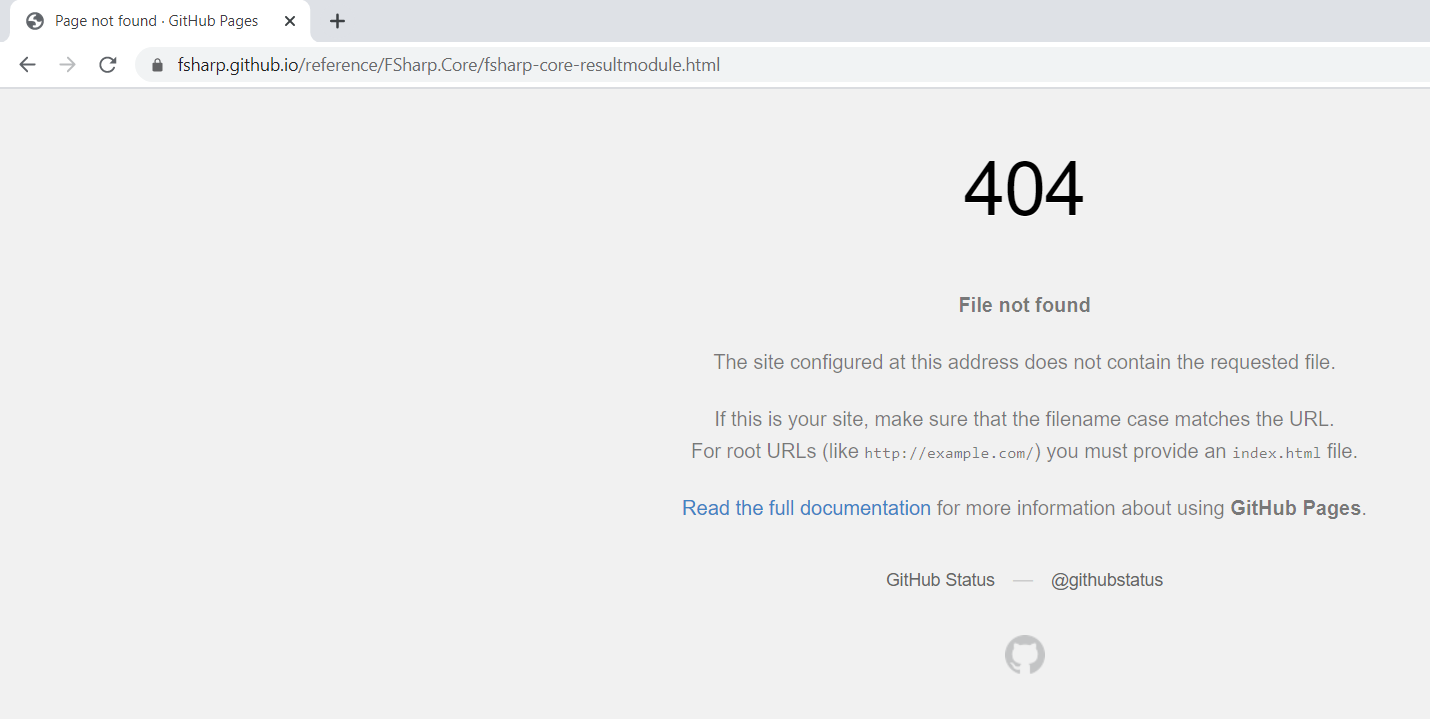1430x719 pixels.
Task: Focus the address bar URL field
Action: tap(780, 65)
